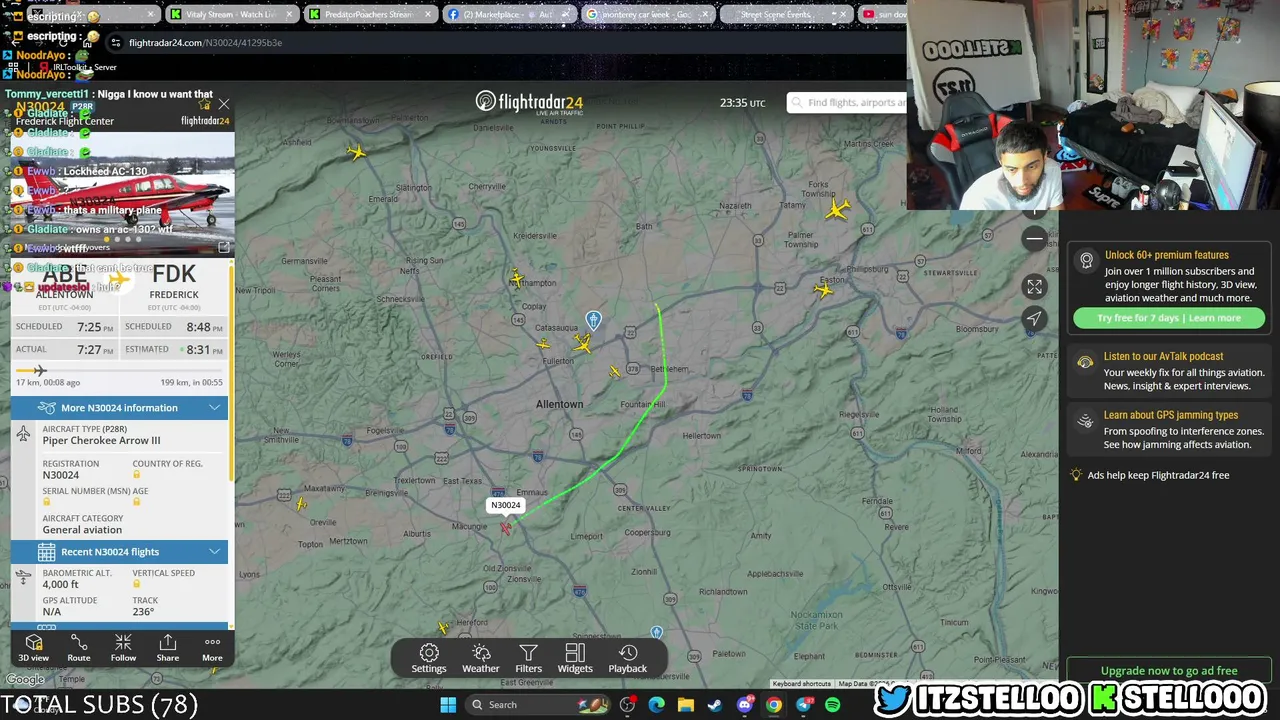This screenshot has height=720, width=1280.
Task: Expand Recent N30024 flights section
Action: [x=120, y=552]
